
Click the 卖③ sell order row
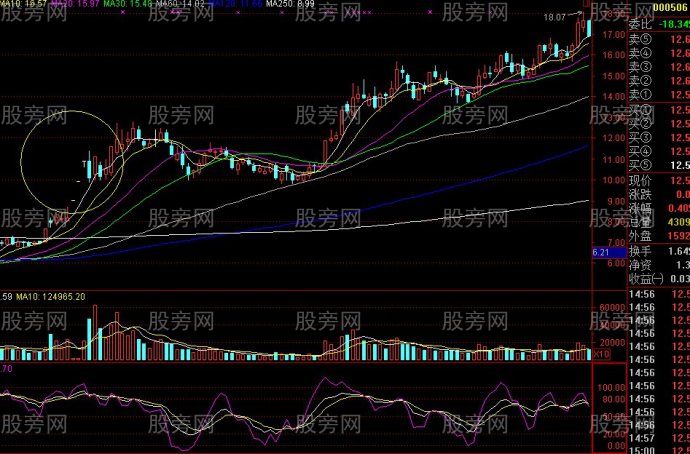(x=659, y=67)
